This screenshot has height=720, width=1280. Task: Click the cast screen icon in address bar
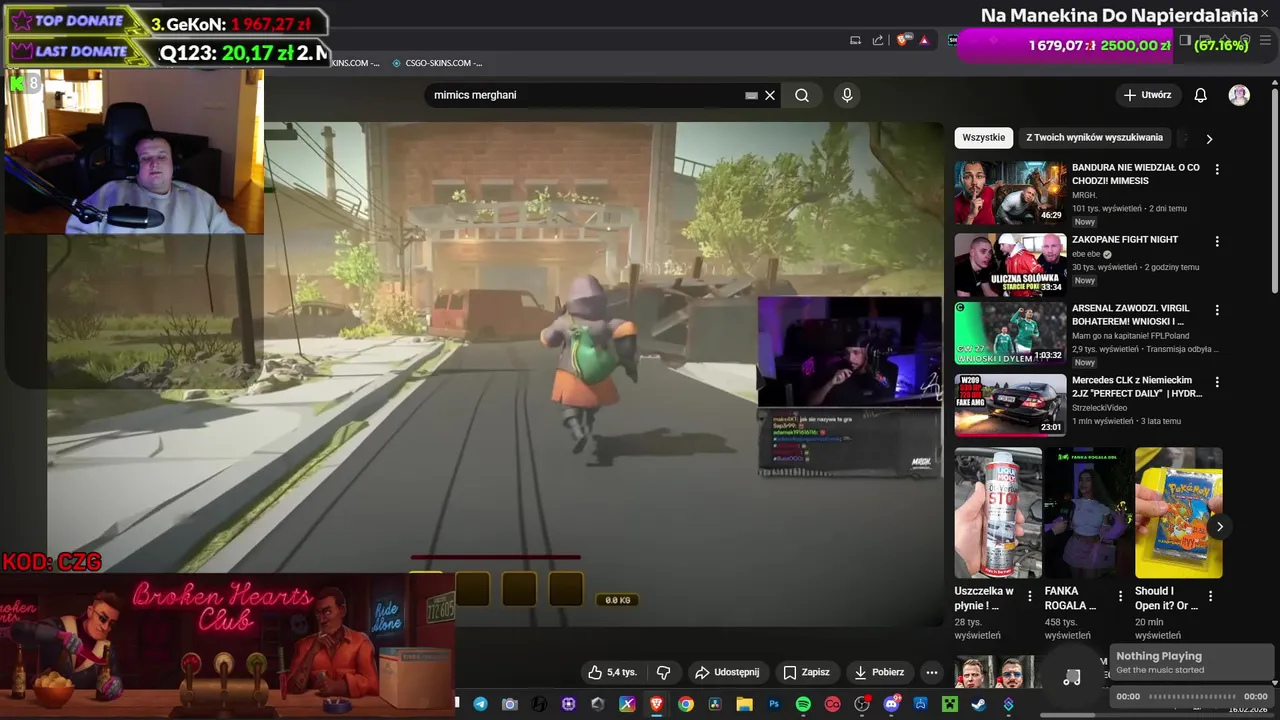[855, 40]
